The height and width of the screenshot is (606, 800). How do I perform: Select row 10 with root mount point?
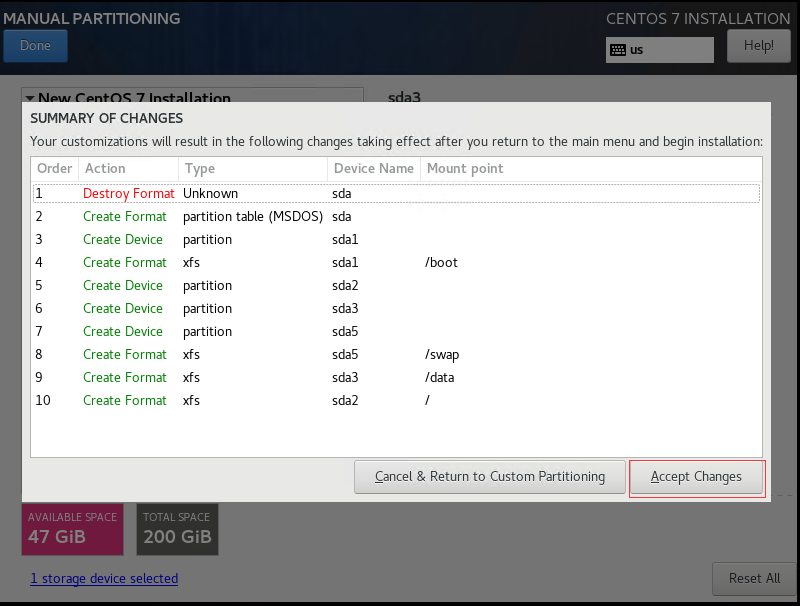click(x=396, y=400)
